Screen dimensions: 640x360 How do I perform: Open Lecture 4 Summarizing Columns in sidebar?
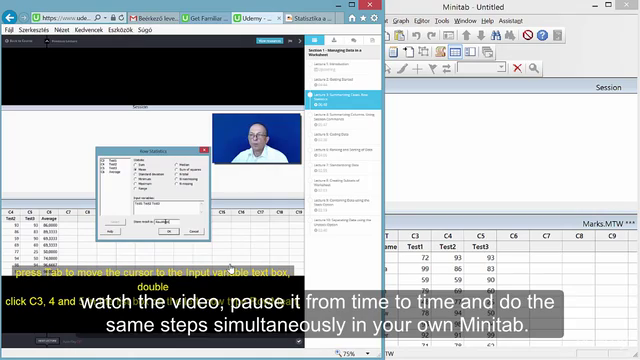343,119
